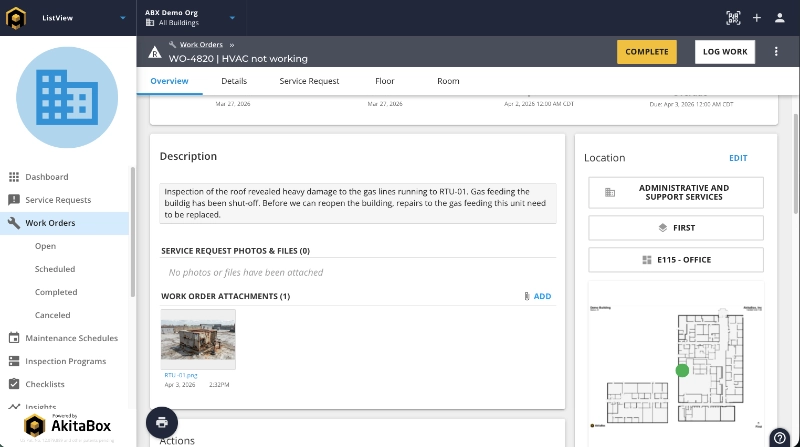The image size is (800, 447).
Task: Open the Service Request tab
Action: 309,81
